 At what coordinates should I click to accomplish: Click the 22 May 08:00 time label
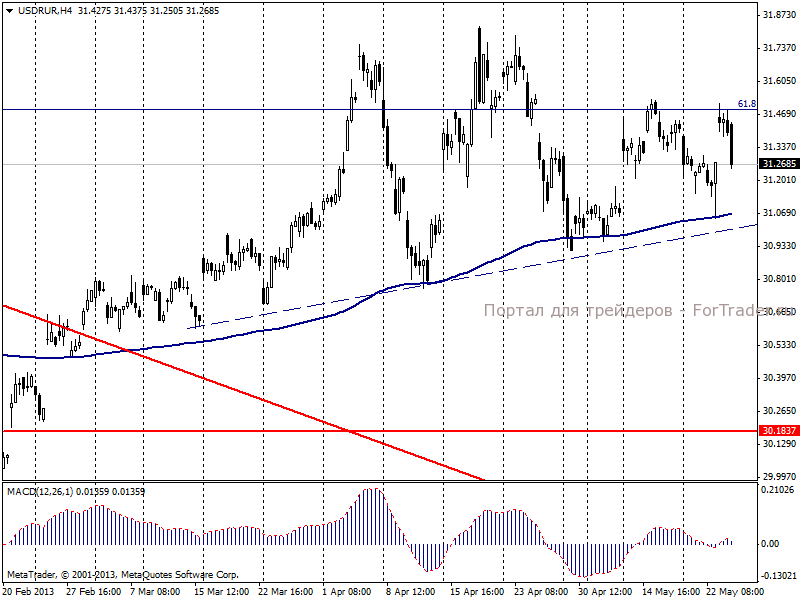pos(734,592)
